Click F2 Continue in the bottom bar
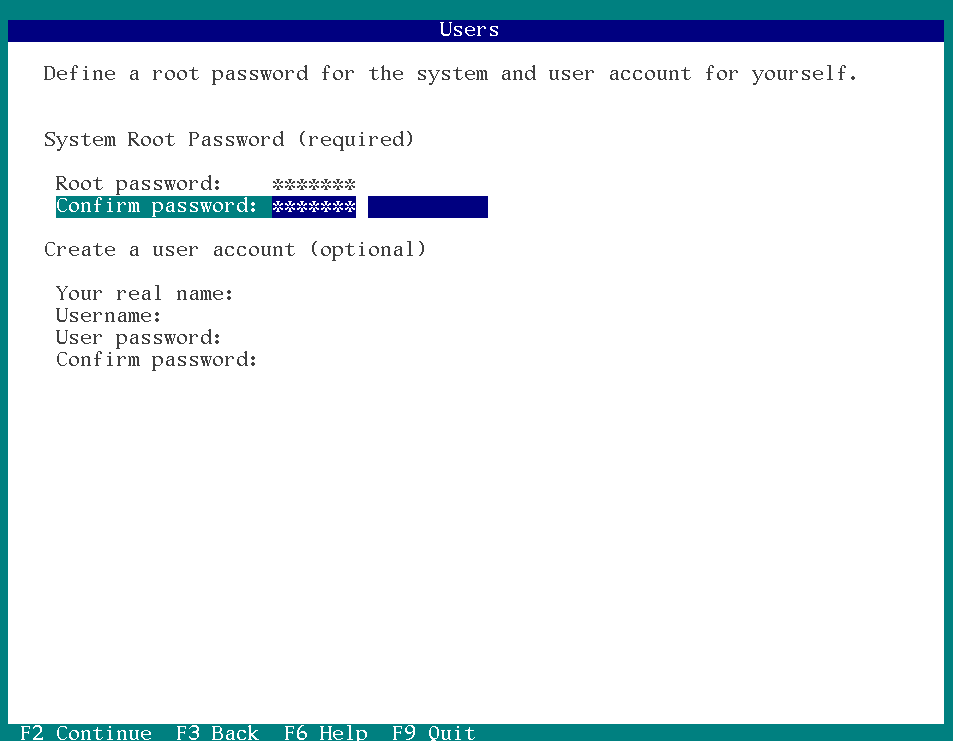The height and width of the screenshot is (741, 953). [x=86, y=732]
